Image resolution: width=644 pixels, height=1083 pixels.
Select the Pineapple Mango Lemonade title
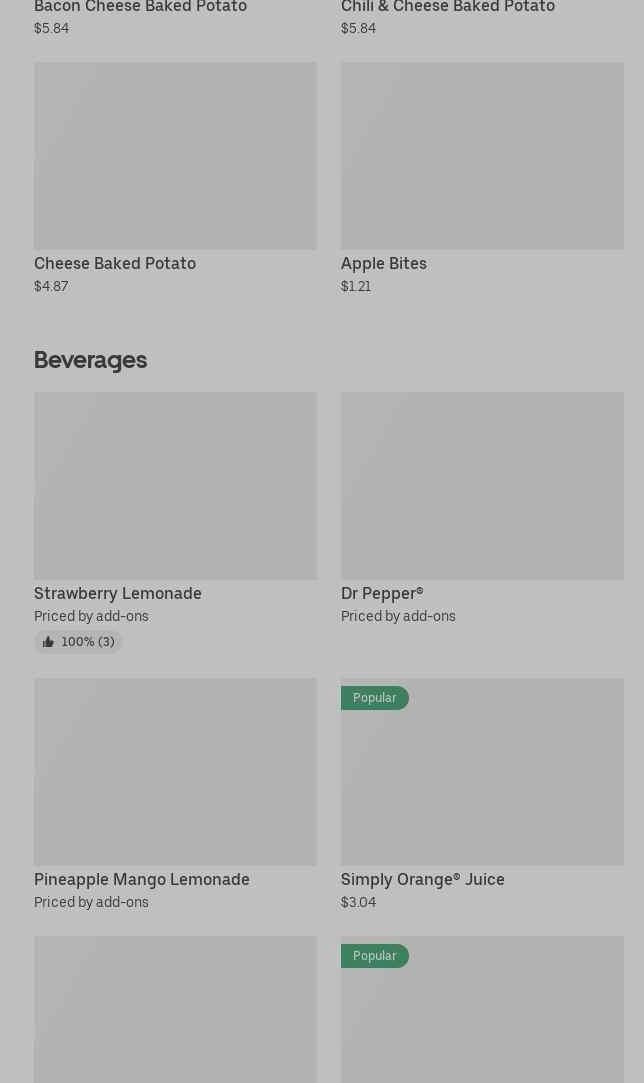142,880
